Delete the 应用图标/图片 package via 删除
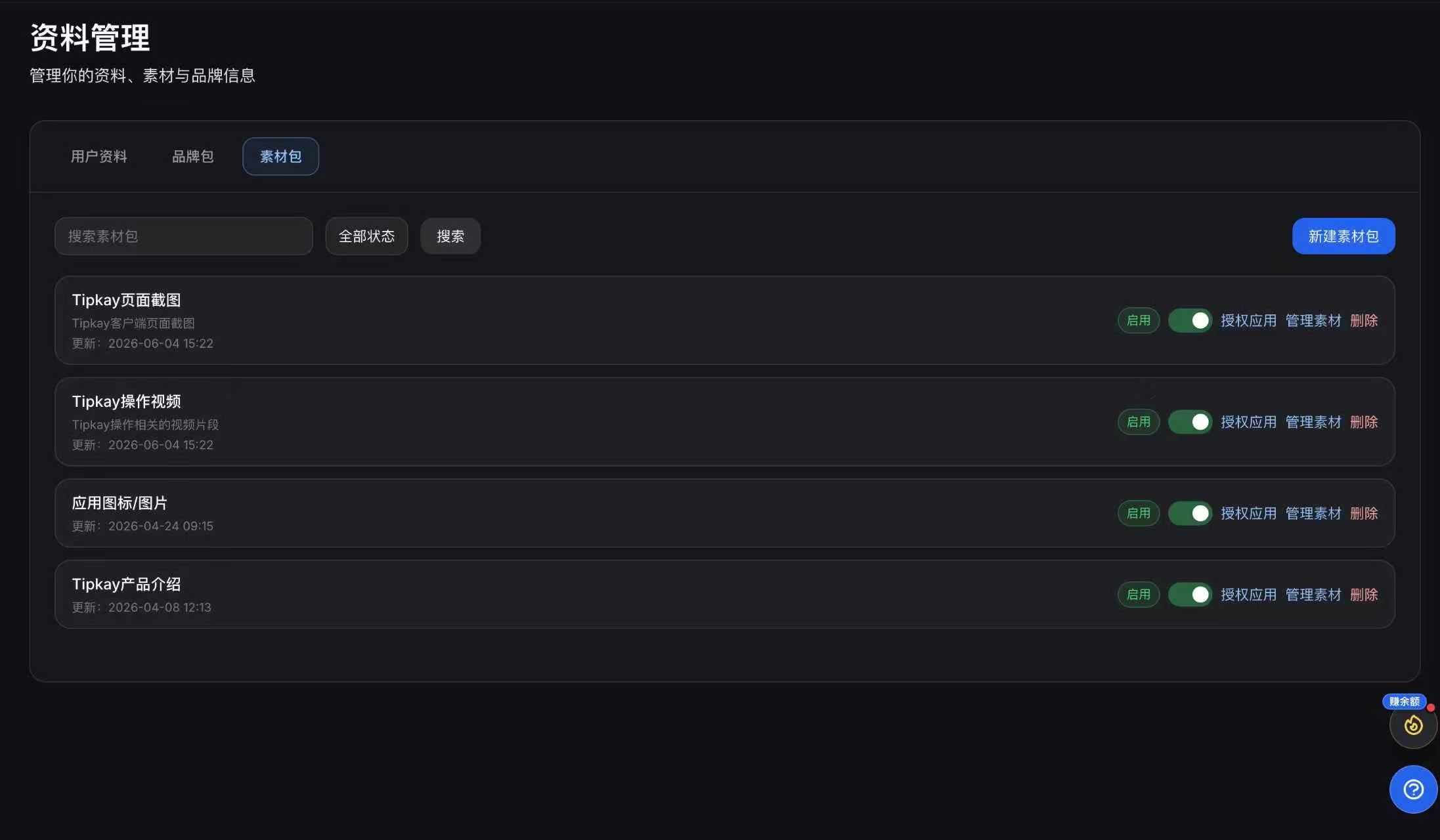 [1364, 513]
